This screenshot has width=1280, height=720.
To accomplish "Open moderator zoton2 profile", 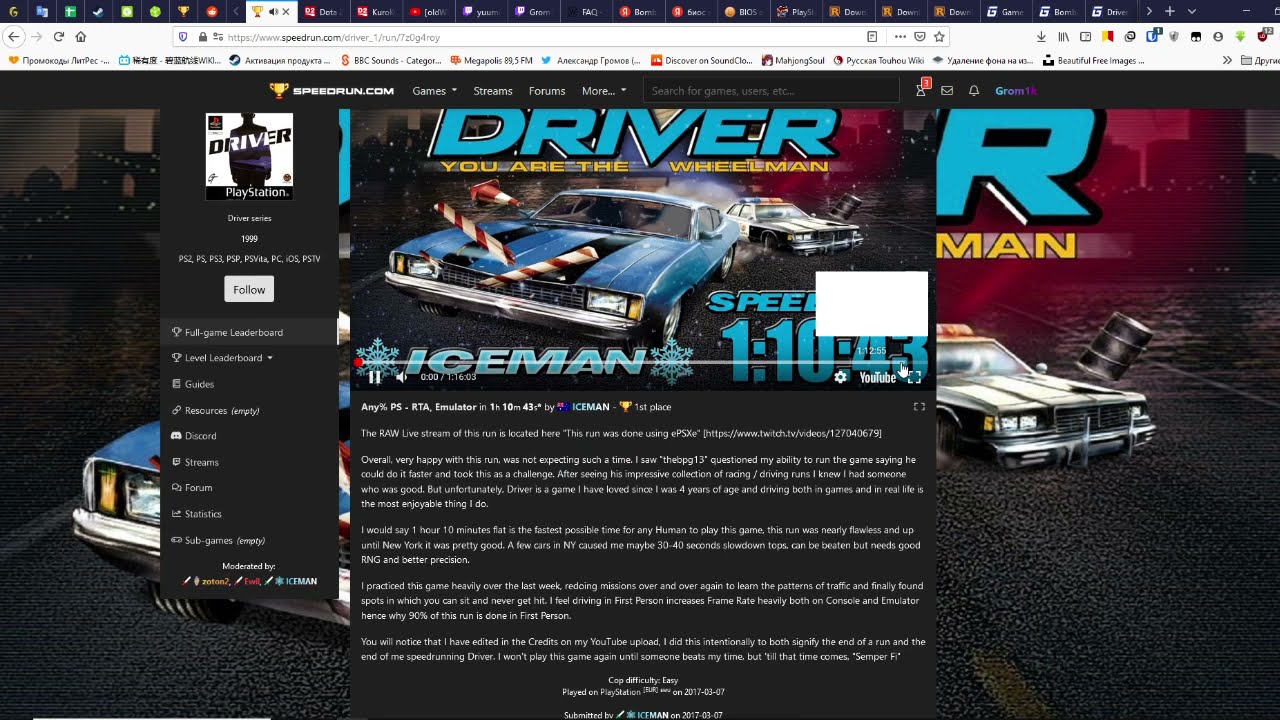I will tap(215, 581).
